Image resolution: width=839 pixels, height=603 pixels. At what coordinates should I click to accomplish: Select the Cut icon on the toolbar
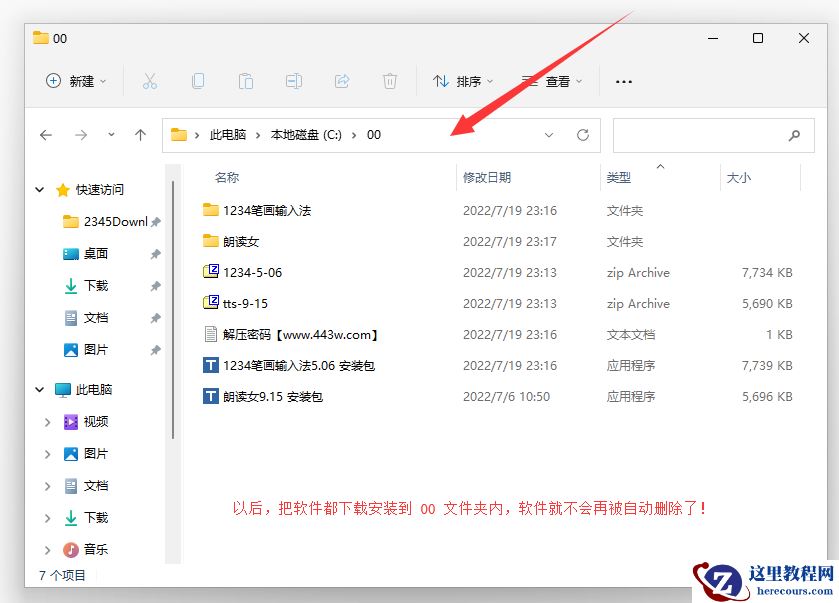[150, 81]
